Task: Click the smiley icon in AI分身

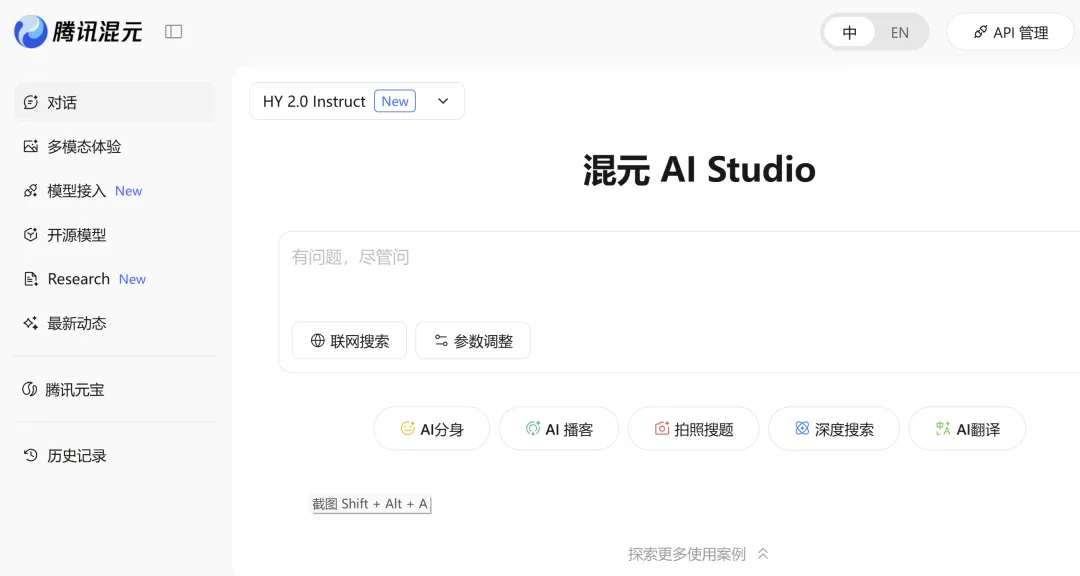Action: (x=408, y=429)
